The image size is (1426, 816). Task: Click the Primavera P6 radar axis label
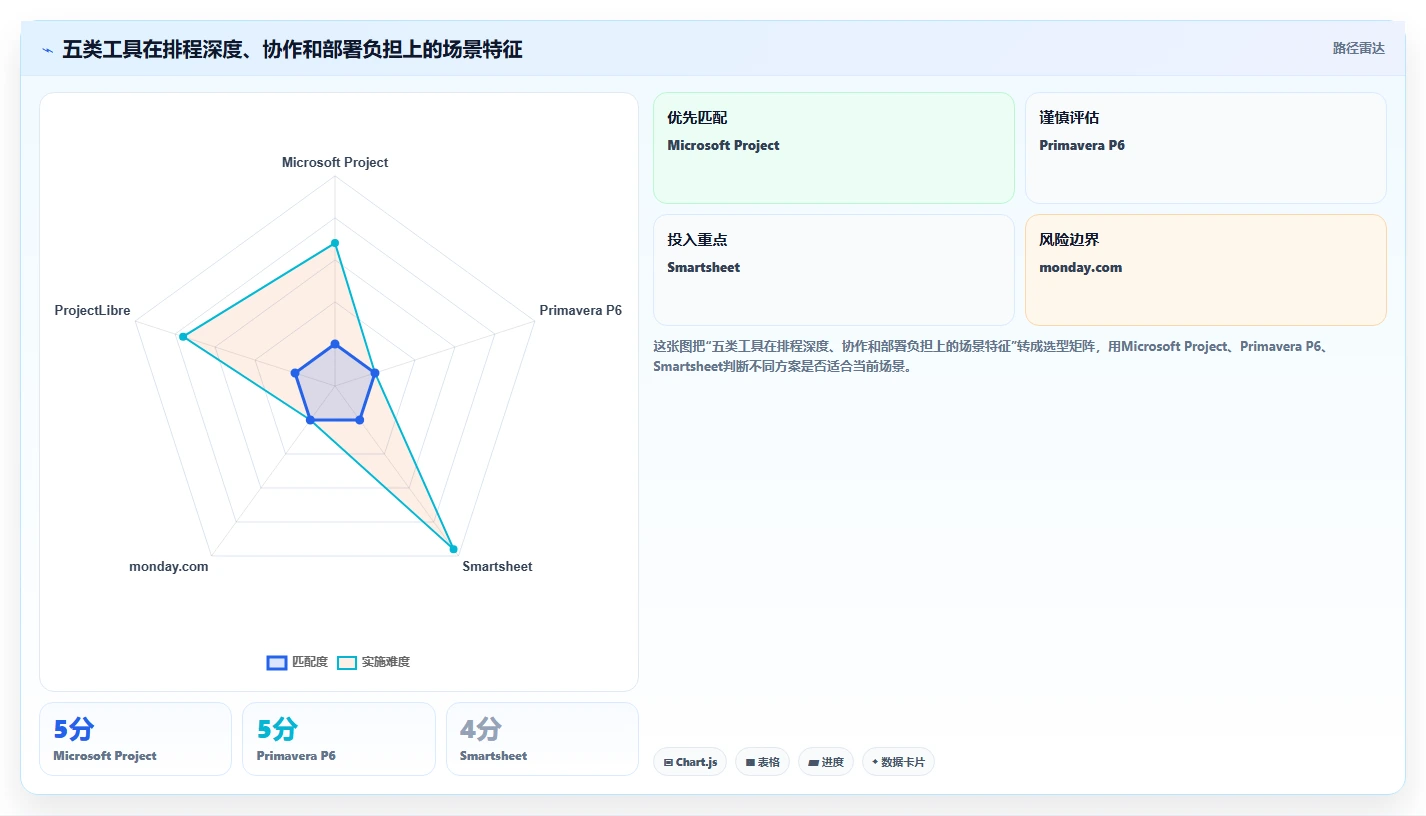click(x=580, y=310)
